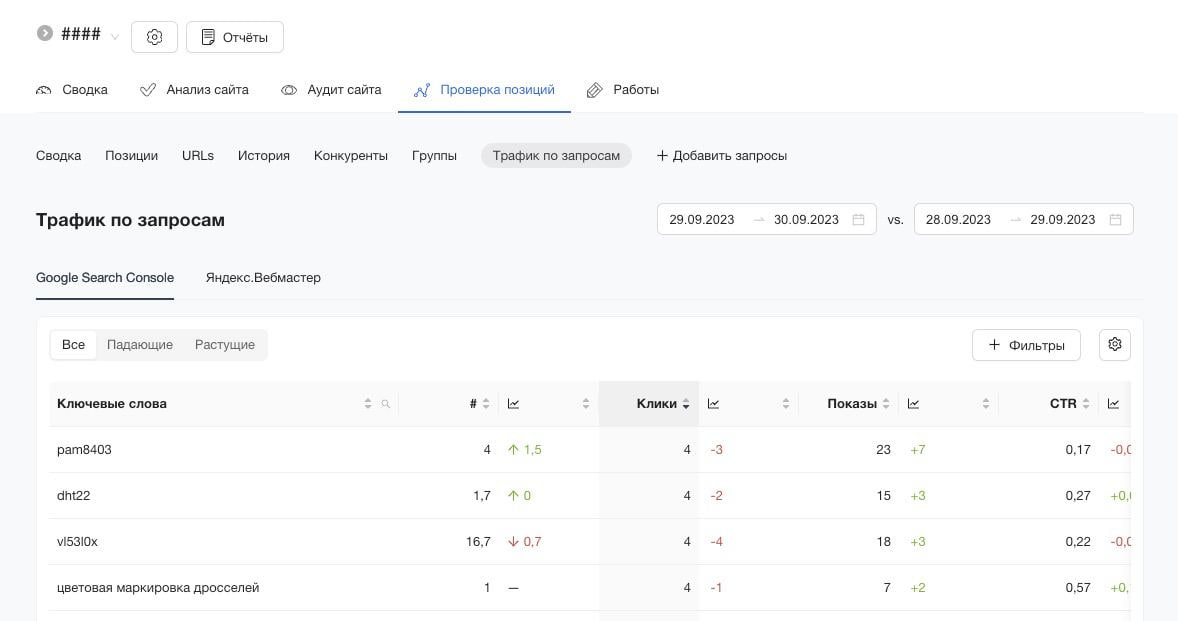The height and width of the screenshot is (621, 1178).
Task: Click chart icon next to Показы column
Action: click(913, 404)
